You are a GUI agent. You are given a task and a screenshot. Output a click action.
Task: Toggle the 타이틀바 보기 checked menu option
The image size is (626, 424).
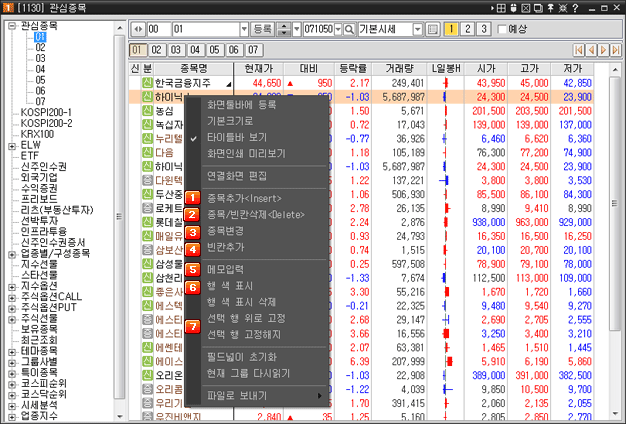(236, 137)
